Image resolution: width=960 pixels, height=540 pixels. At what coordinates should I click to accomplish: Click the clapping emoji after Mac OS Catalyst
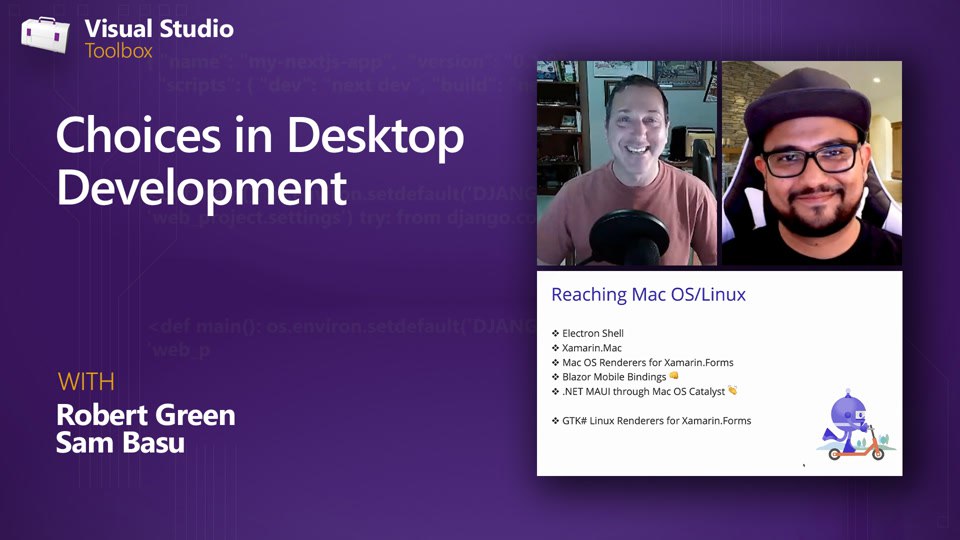[x=733, y=390]
